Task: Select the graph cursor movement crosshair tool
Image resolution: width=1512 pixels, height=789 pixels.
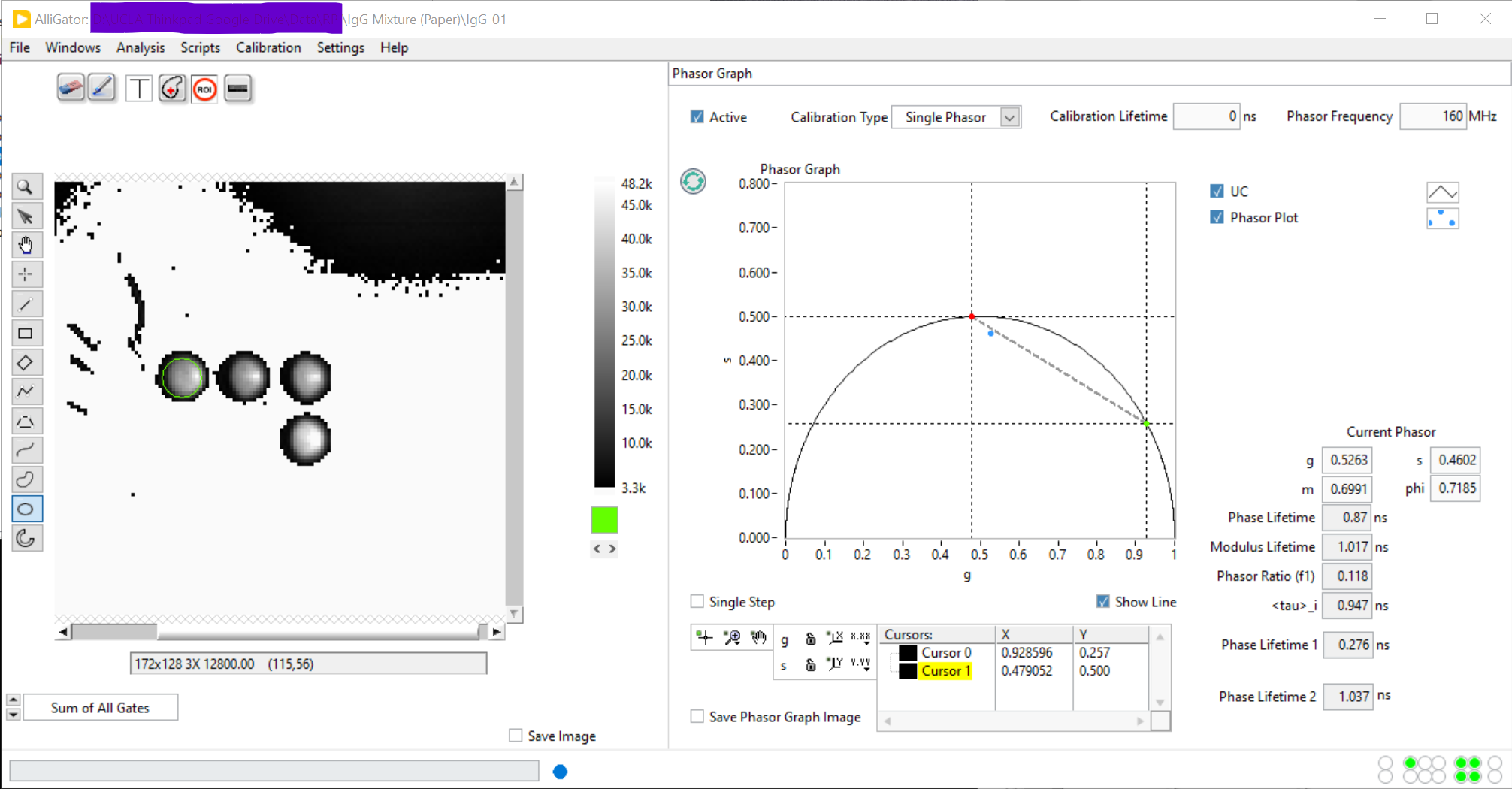Action: click(x=705, y=638)
